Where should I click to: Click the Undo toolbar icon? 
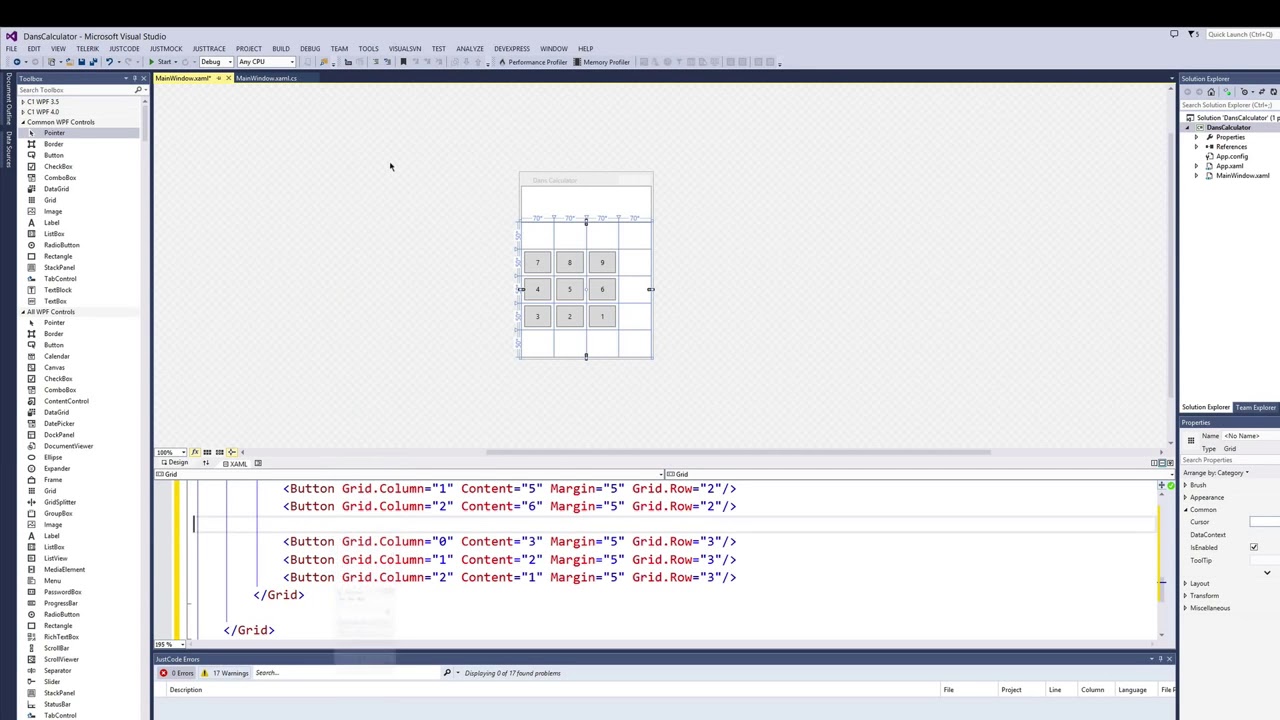tap(109, 62)
